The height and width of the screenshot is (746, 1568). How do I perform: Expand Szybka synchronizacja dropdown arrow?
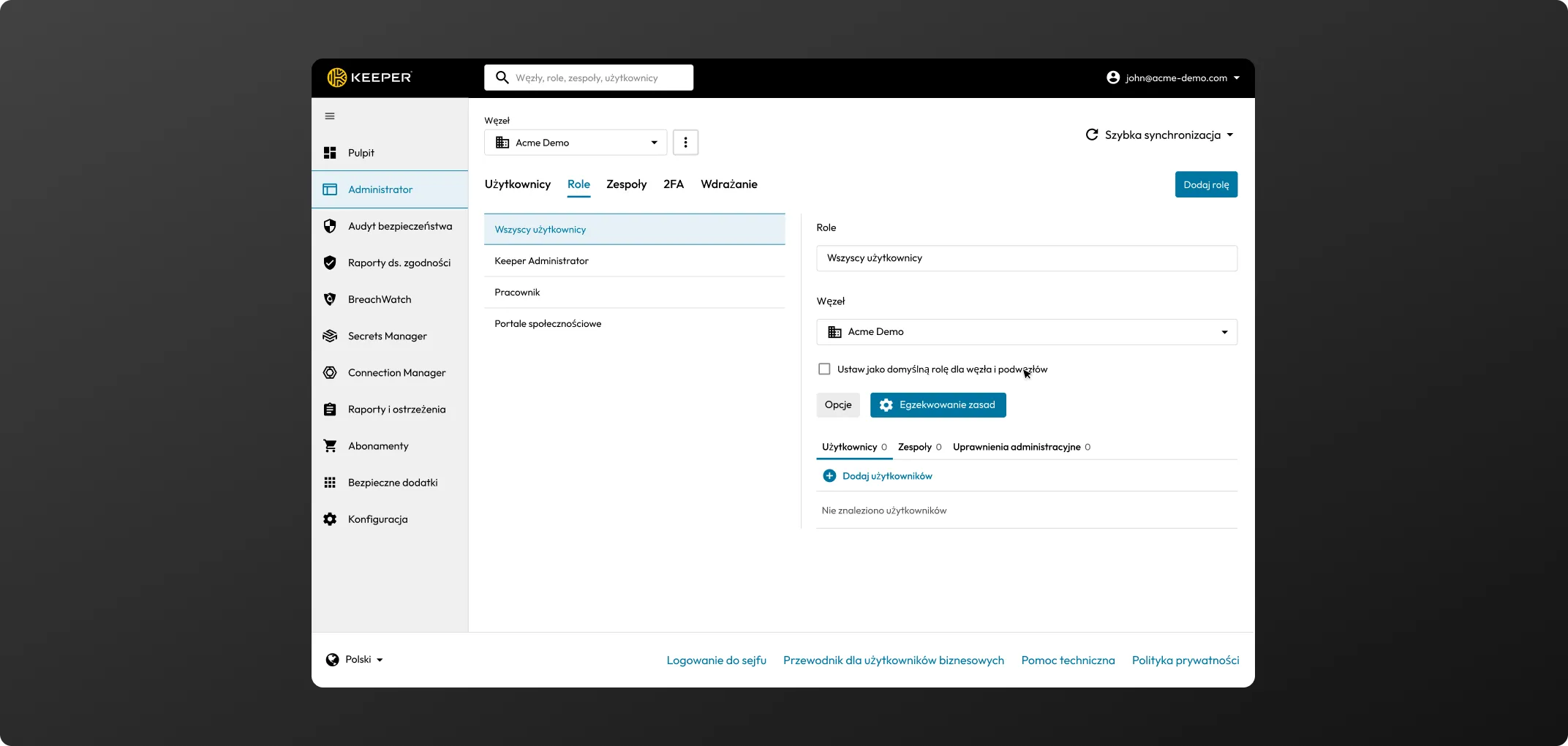1230,135
